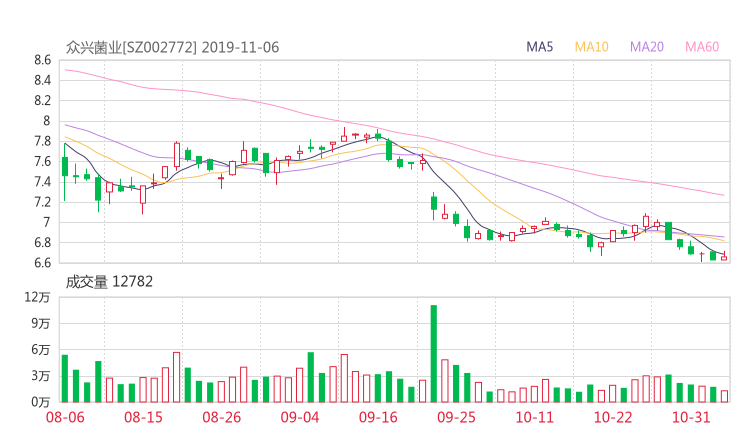Click the 成交量 12782 volume label

click(109, 282)
